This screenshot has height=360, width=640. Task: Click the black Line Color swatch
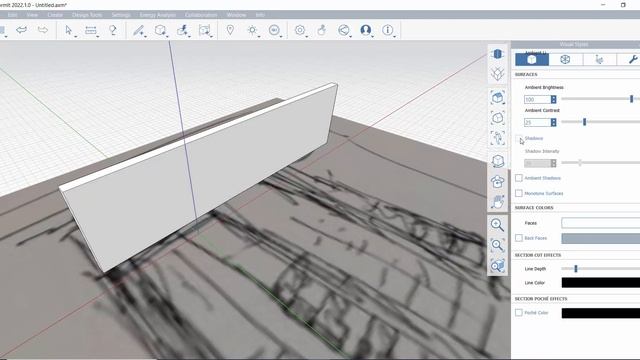point(600,282)
